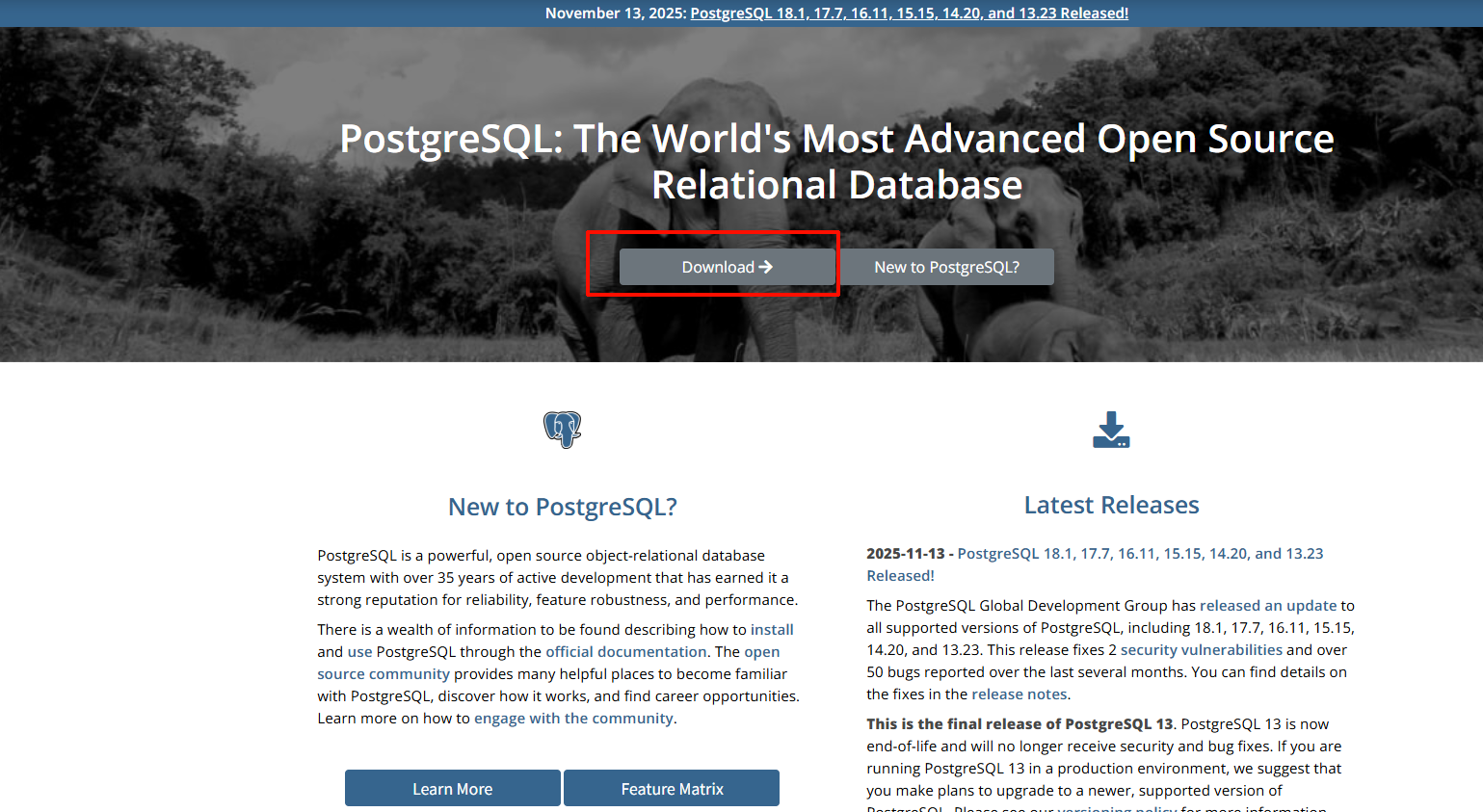Click the 'released an update' link

[x=1268, y=606]
